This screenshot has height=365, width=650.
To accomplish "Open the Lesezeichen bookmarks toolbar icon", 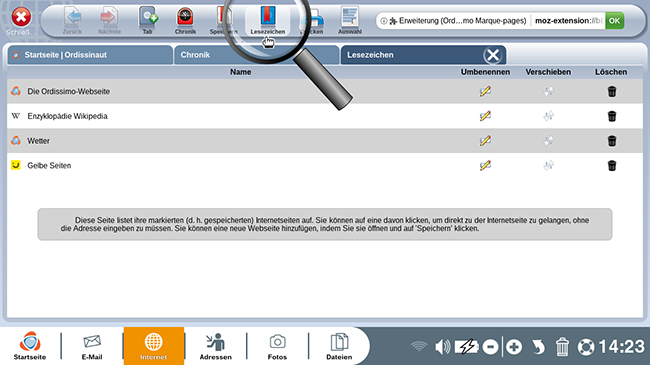I will tap(268, 20).
